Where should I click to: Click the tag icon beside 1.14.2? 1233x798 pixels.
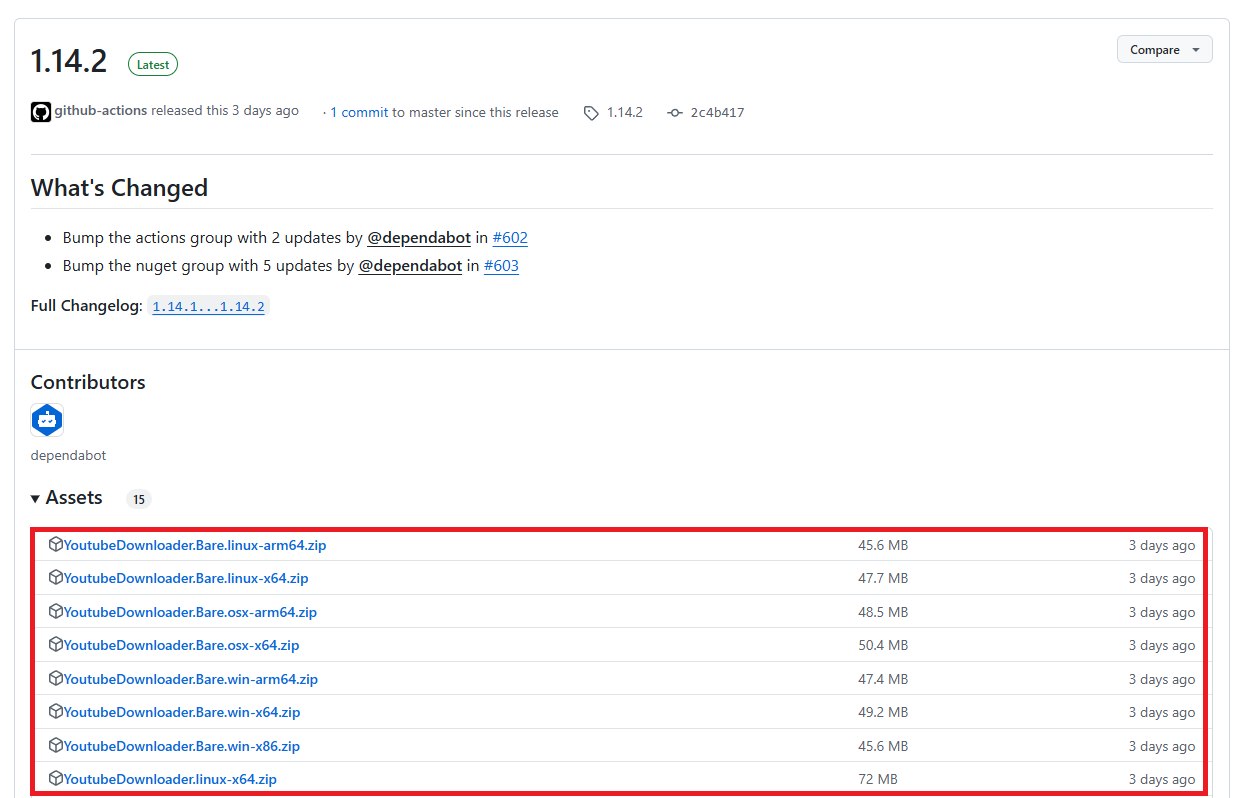[591, 113]
